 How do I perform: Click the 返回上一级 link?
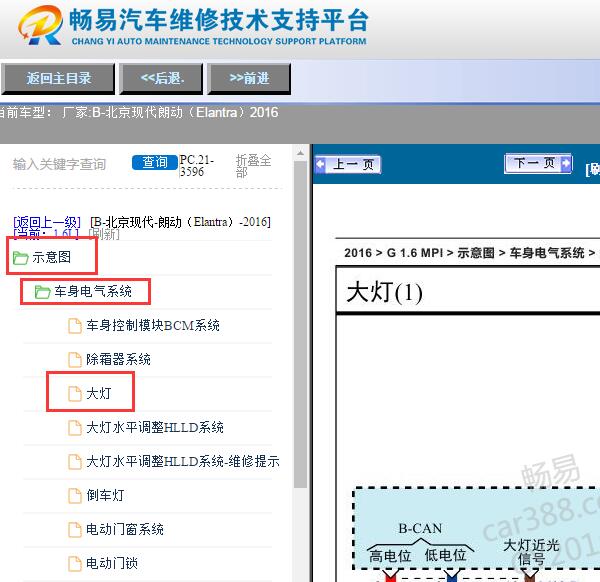(47, 222)
